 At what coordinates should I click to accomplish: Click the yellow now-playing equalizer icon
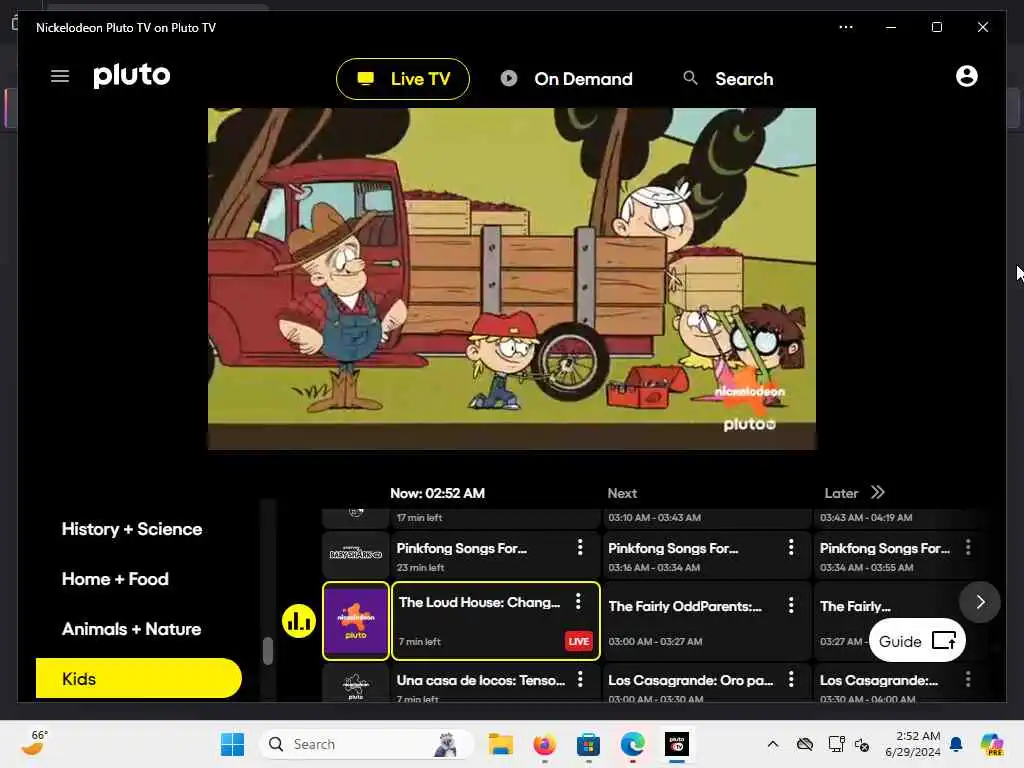(x=299, y=621)
